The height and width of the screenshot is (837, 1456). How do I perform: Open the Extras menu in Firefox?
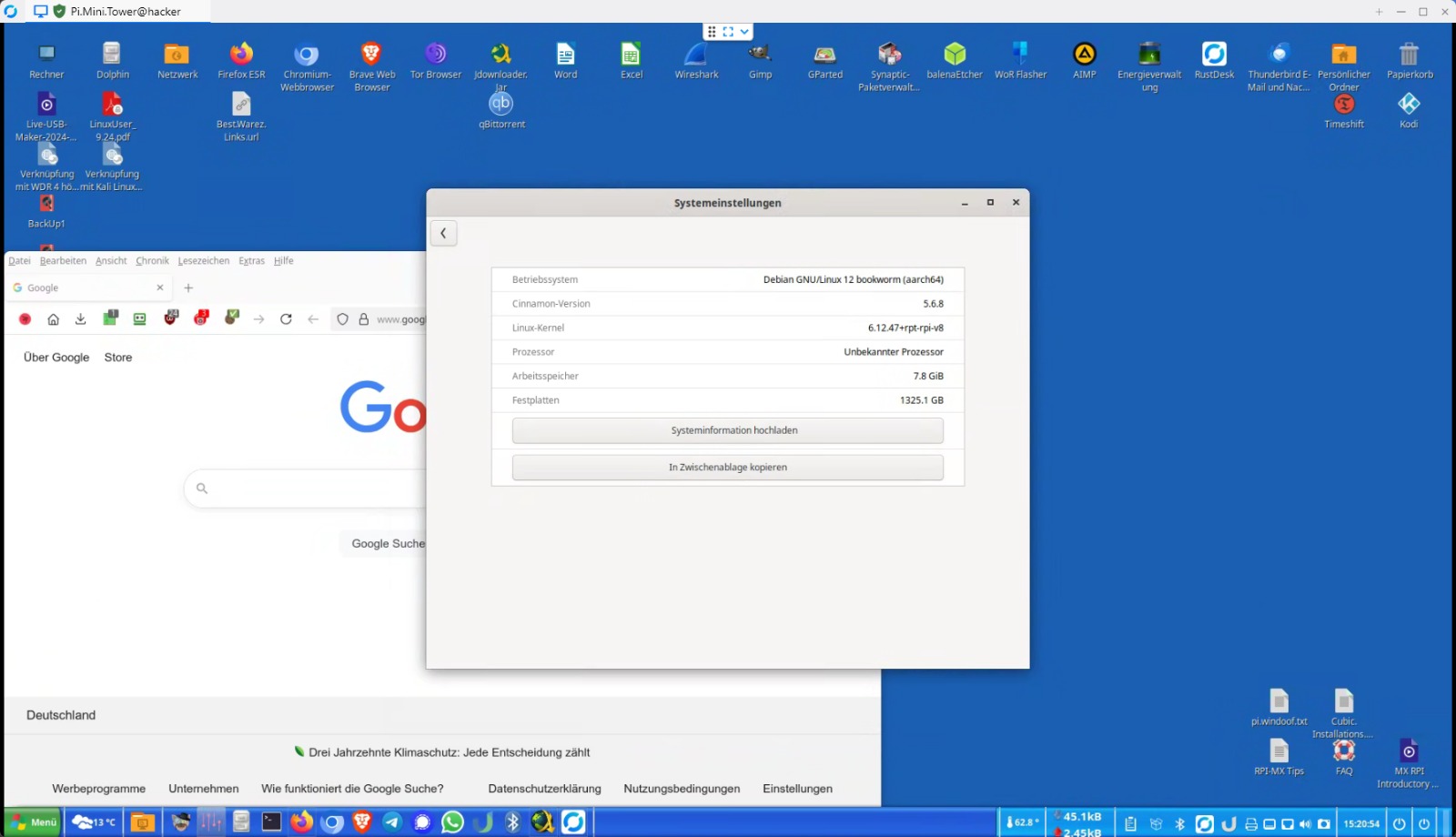(x=251, y=260)
